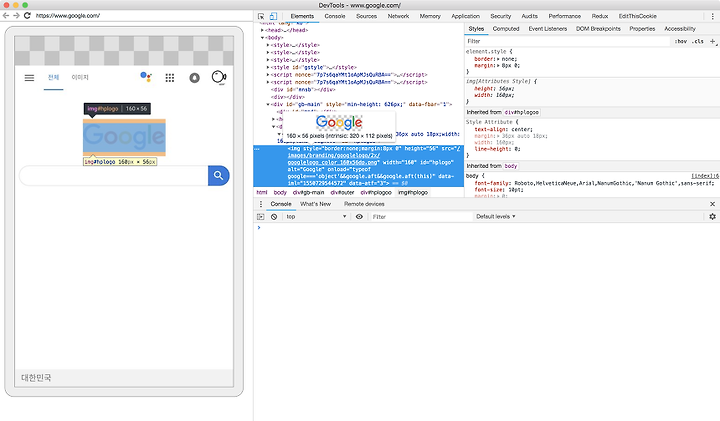The width and height of the screenshot is (720, 421).
Task: Open the (index):6 source link
Action: click(x=705, y=176)
